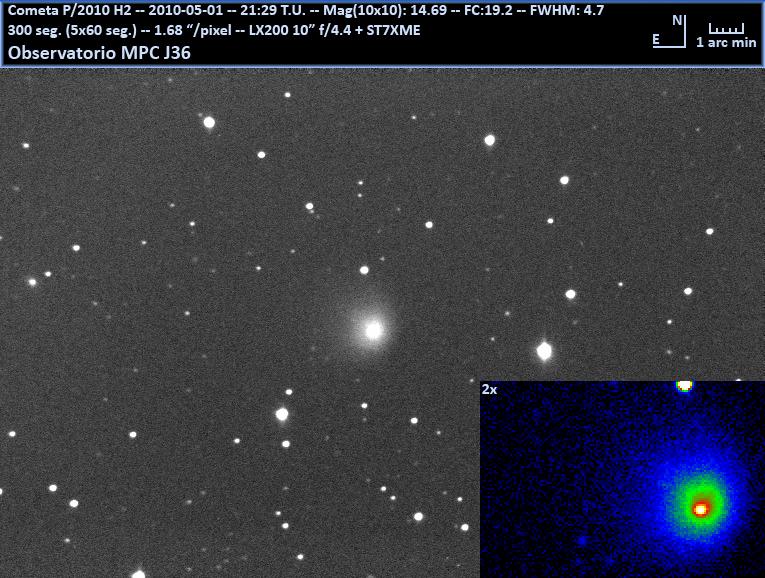Image resolution: width=765 pixels, height=578 pixels.
Task: Click the "N" north label
Action: (x=677, y=20)
